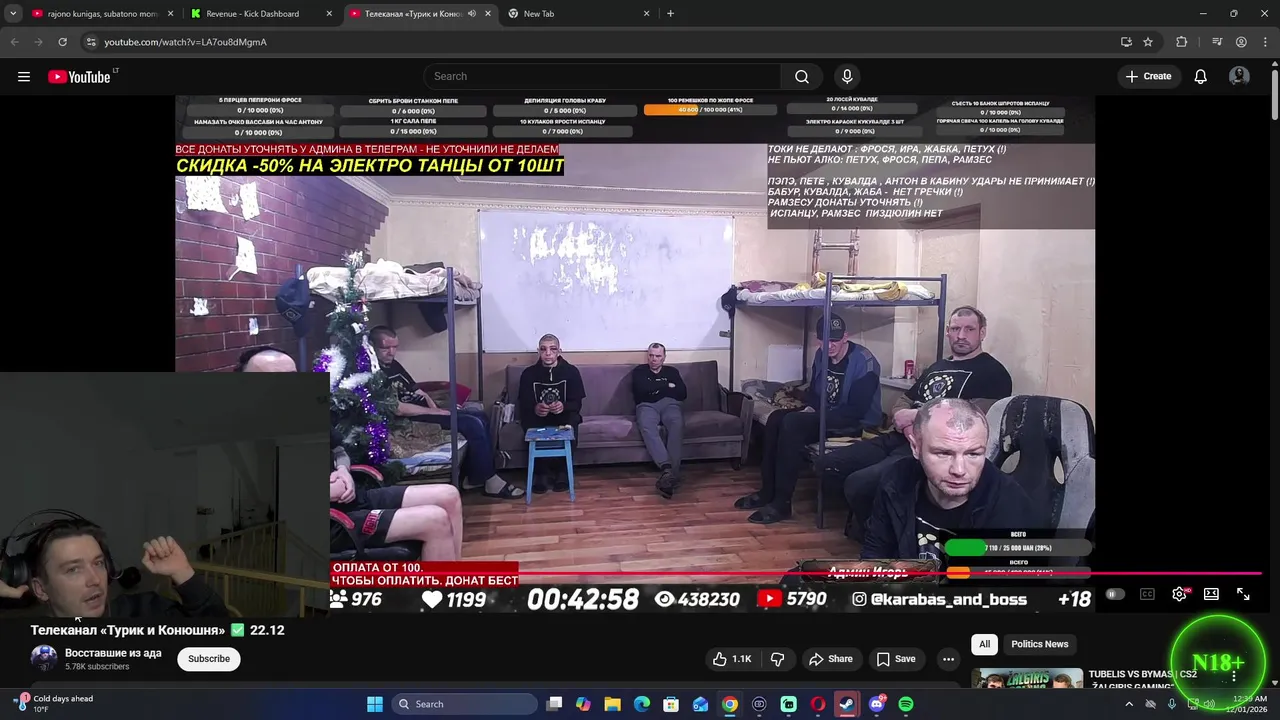
Task: Click the address bar URL
Action: 186,42
